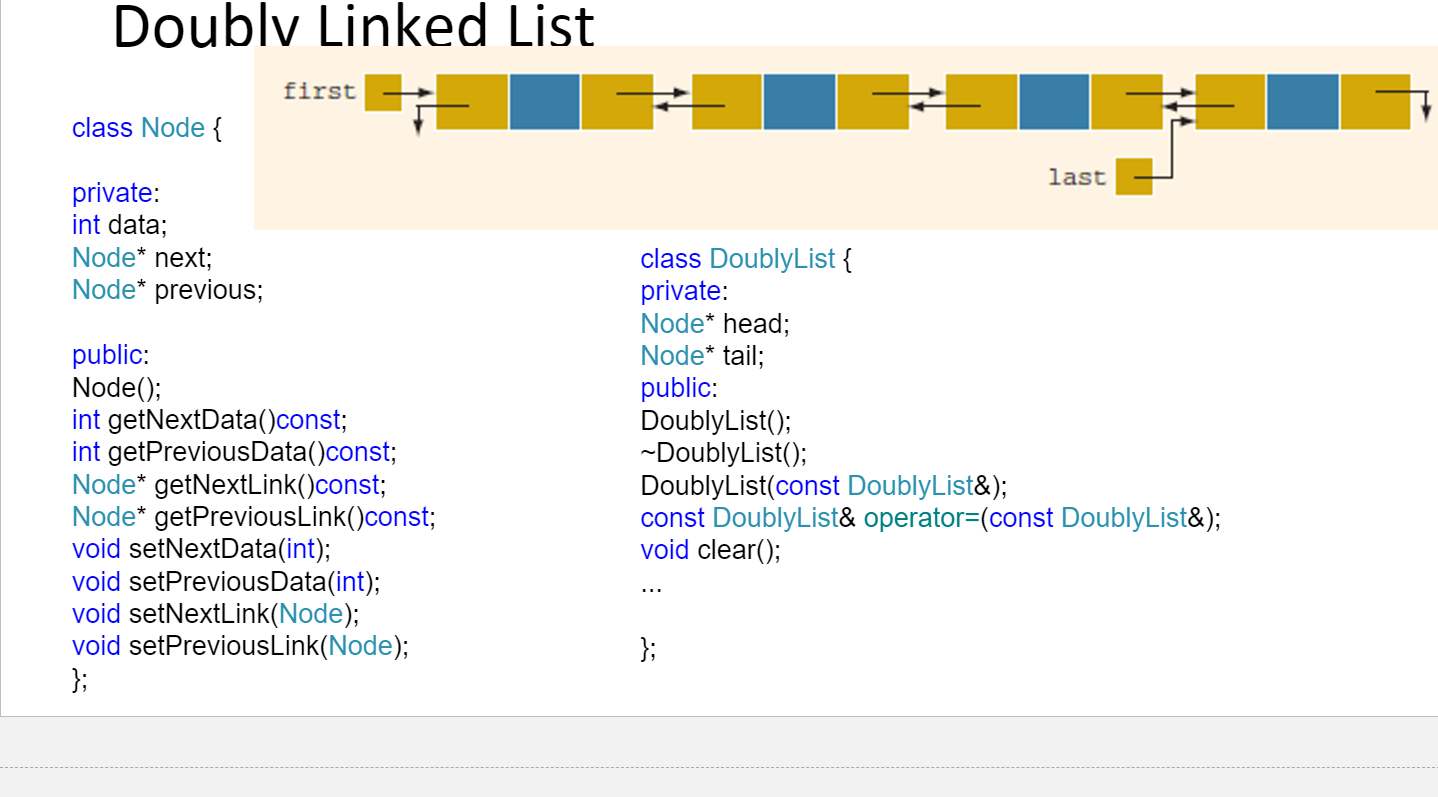Click the "int getNextData()const;" line
1438x797 pixels.
tap(210, 419)
